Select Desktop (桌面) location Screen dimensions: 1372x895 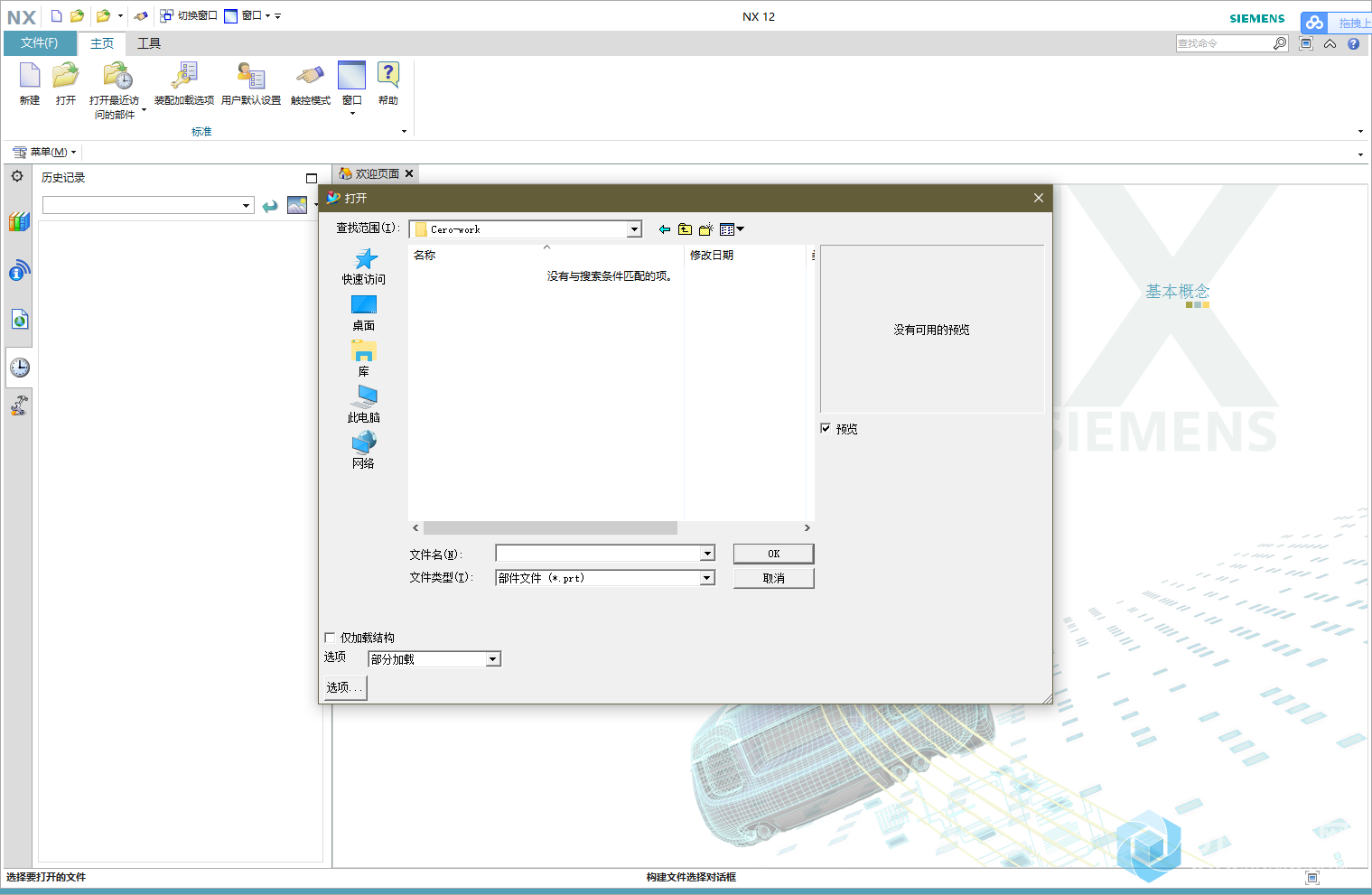tap(363, 313)
